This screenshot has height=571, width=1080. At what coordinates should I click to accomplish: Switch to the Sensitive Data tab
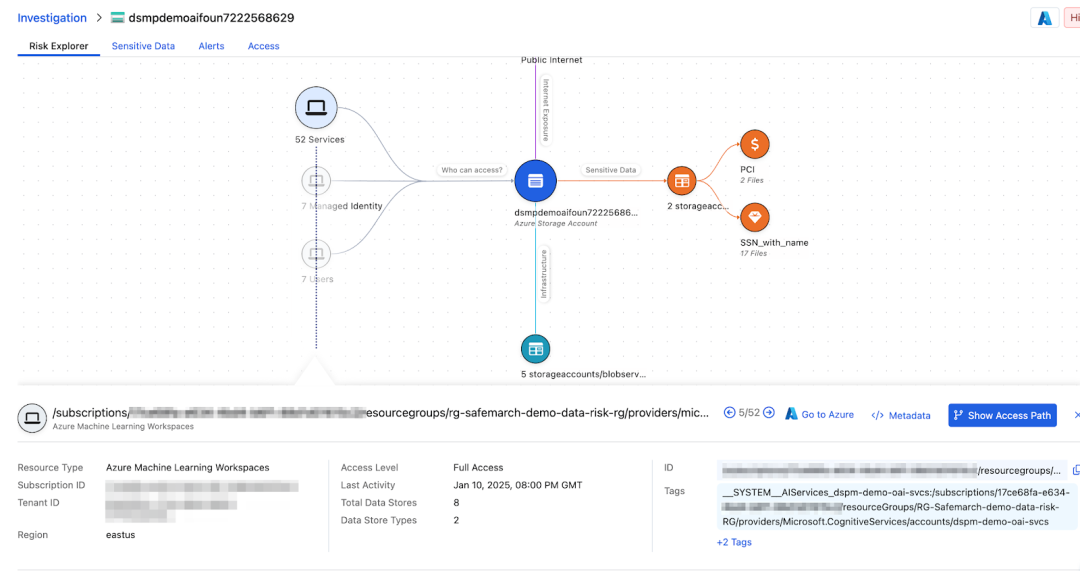[143, 46]
